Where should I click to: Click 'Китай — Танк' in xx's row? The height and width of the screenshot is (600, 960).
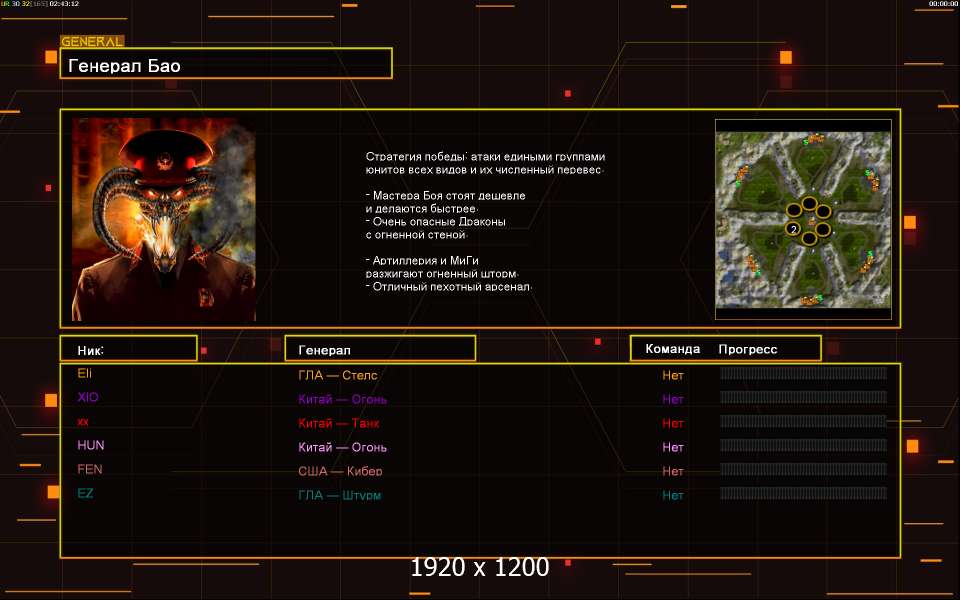tap(339, 423)
